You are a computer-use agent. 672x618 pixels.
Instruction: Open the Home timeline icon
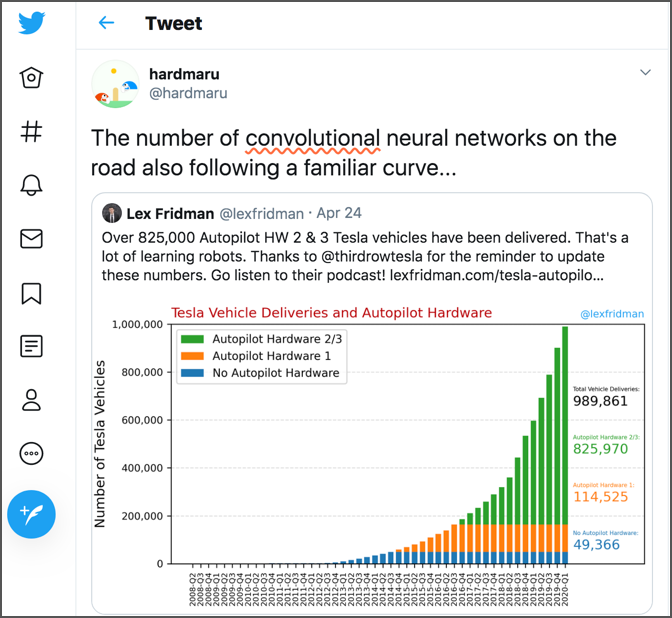point(31,77)
